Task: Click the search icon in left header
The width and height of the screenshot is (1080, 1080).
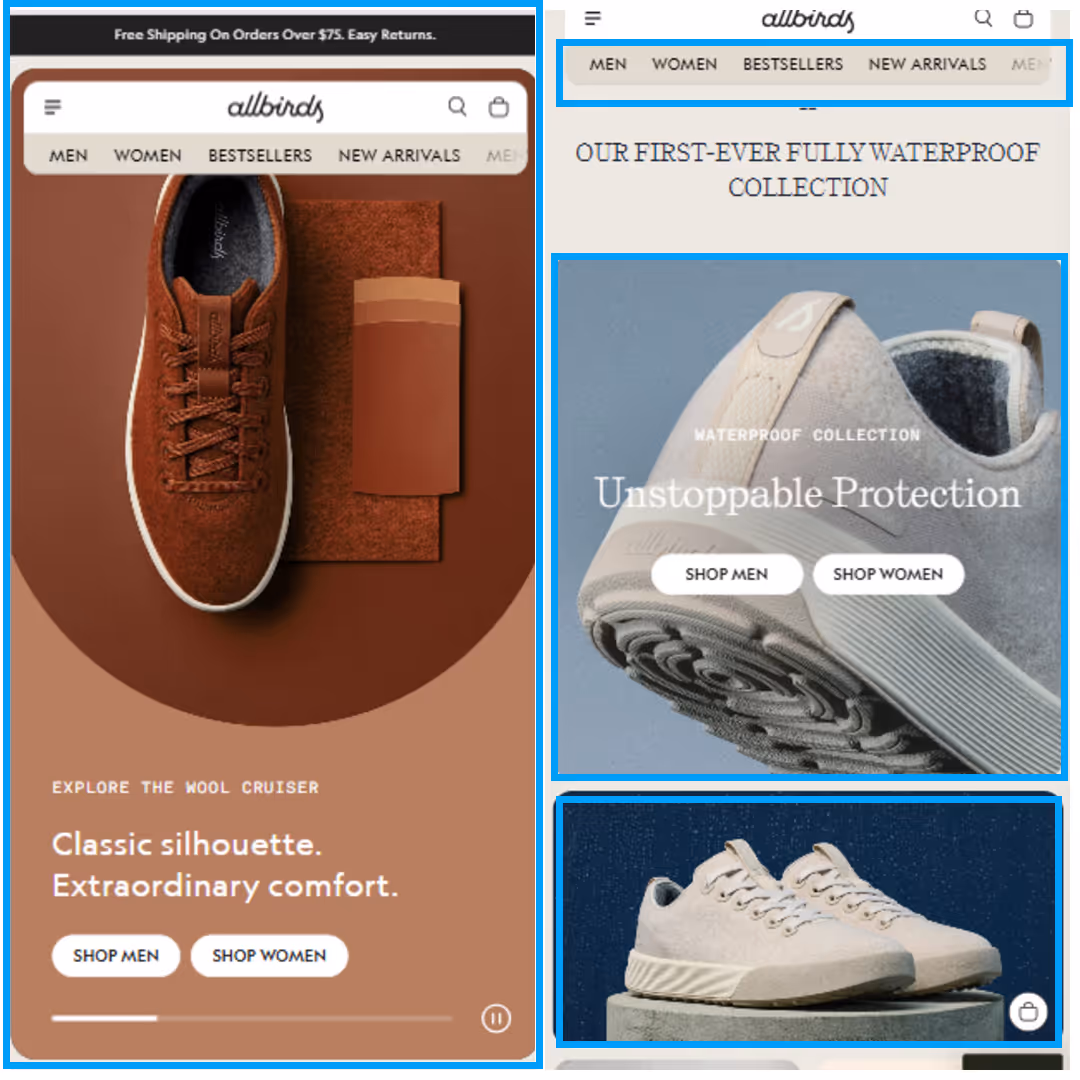Action: click(x=457, y=107)
